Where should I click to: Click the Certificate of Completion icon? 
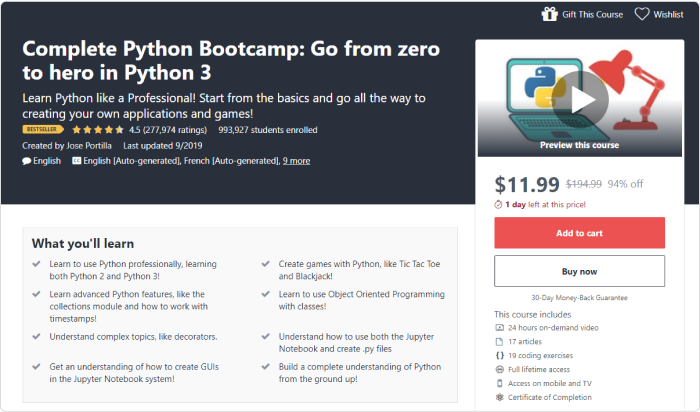pyautogui.click(x=500, y=397)
